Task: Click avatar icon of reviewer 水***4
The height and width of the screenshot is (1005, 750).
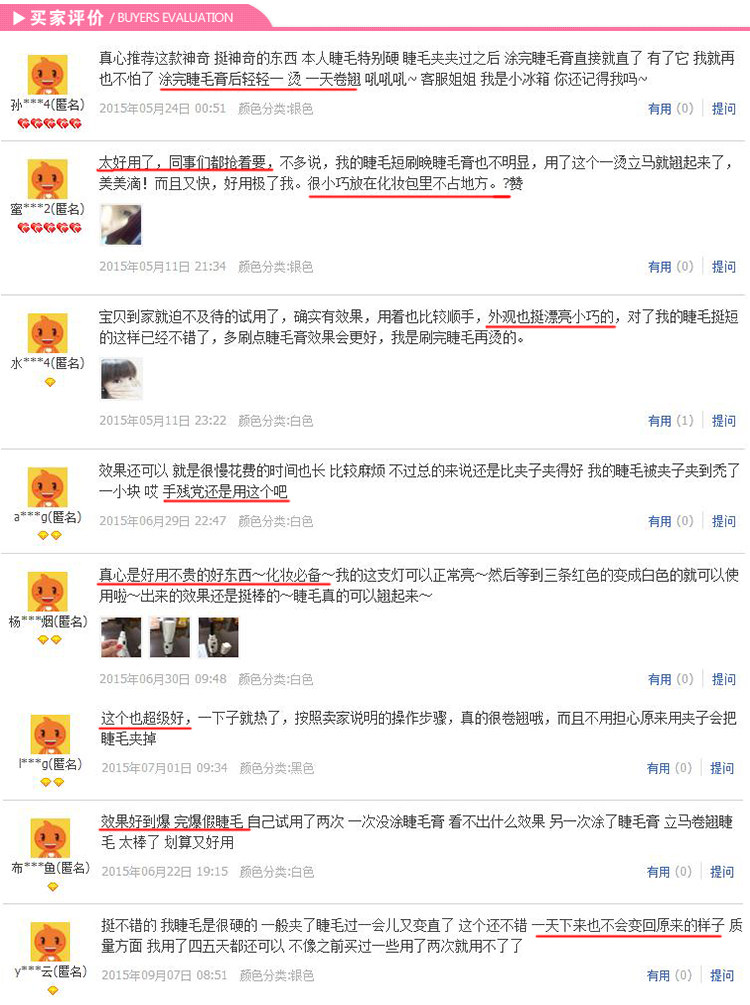Action: [x=47, y=333]
